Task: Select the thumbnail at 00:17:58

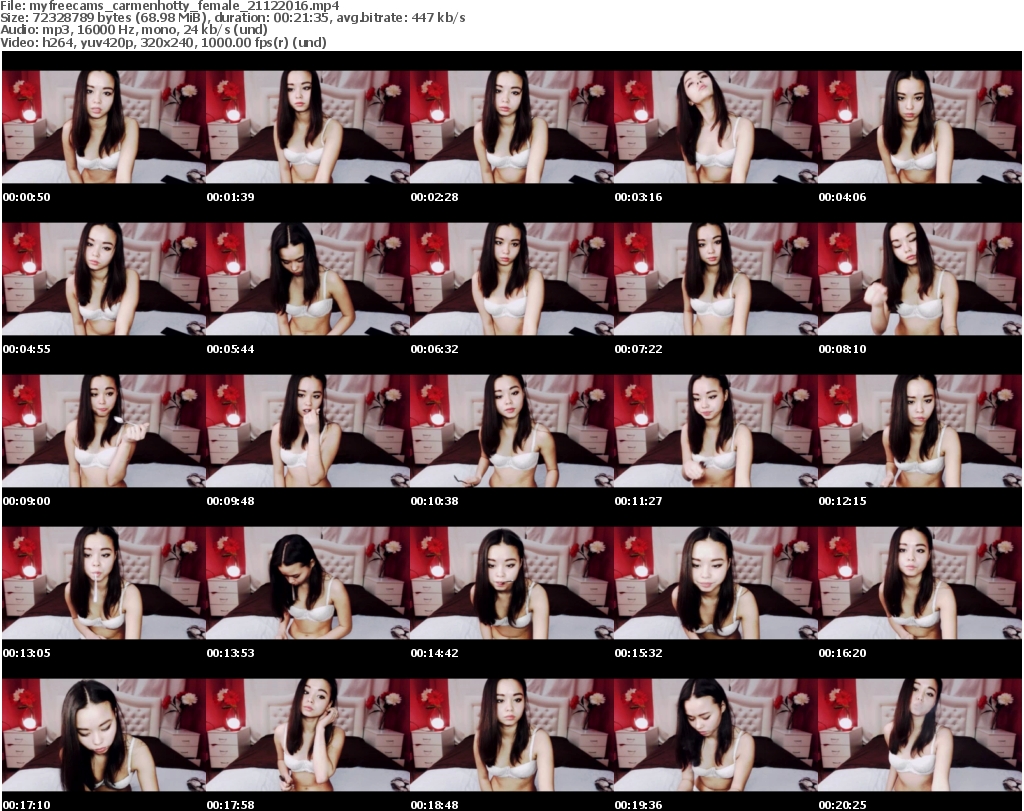Action: tap(308, 735)
